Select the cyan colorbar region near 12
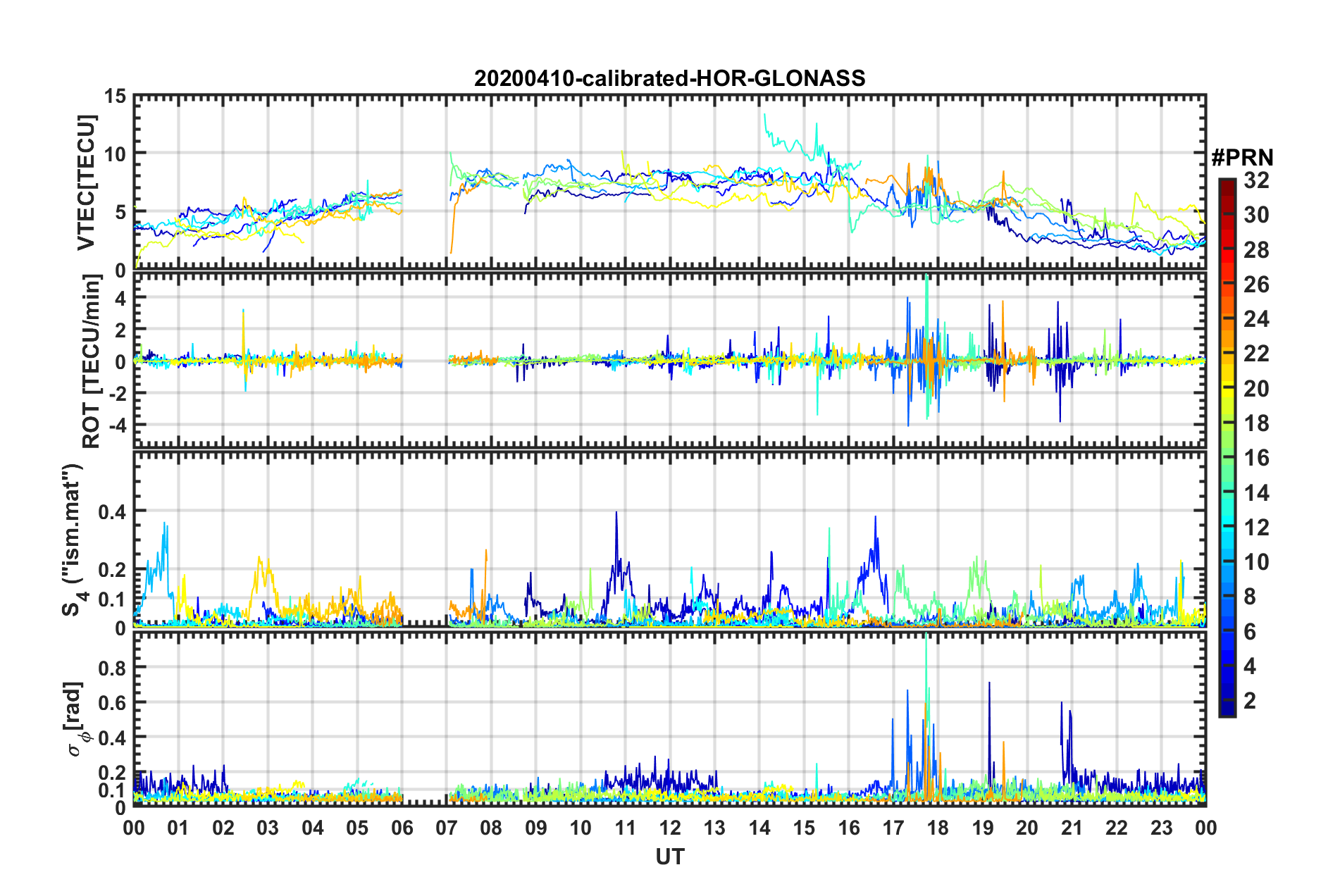1340x896 pixels. 1227,528
